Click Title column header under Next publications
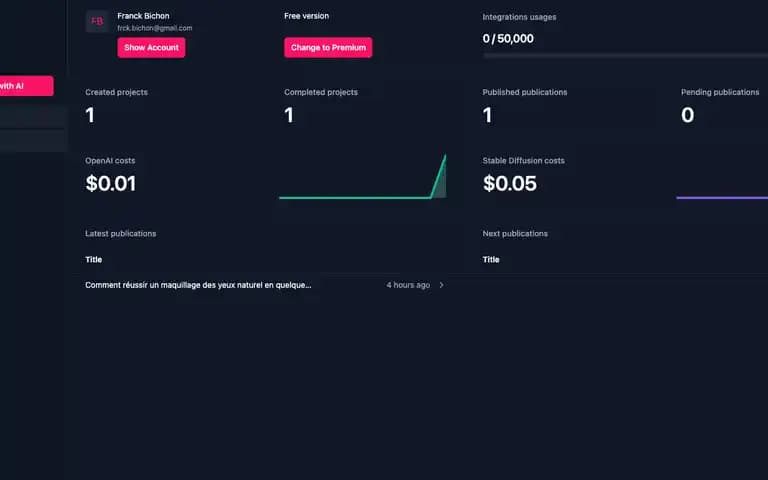The height and width of the screenshot is (480, 768). click(491, 260)
